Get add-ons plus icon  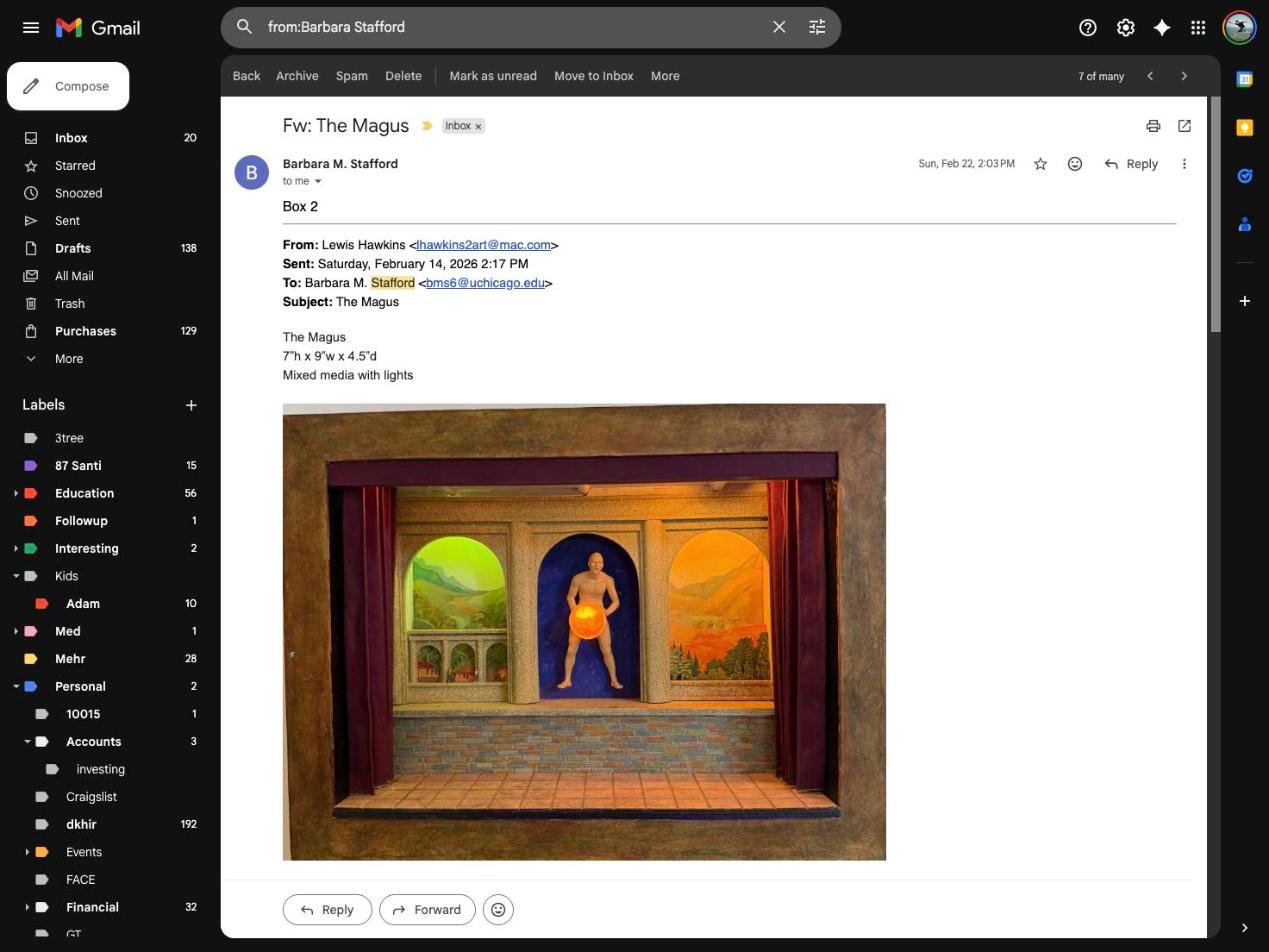click(x=1245, y=300)
